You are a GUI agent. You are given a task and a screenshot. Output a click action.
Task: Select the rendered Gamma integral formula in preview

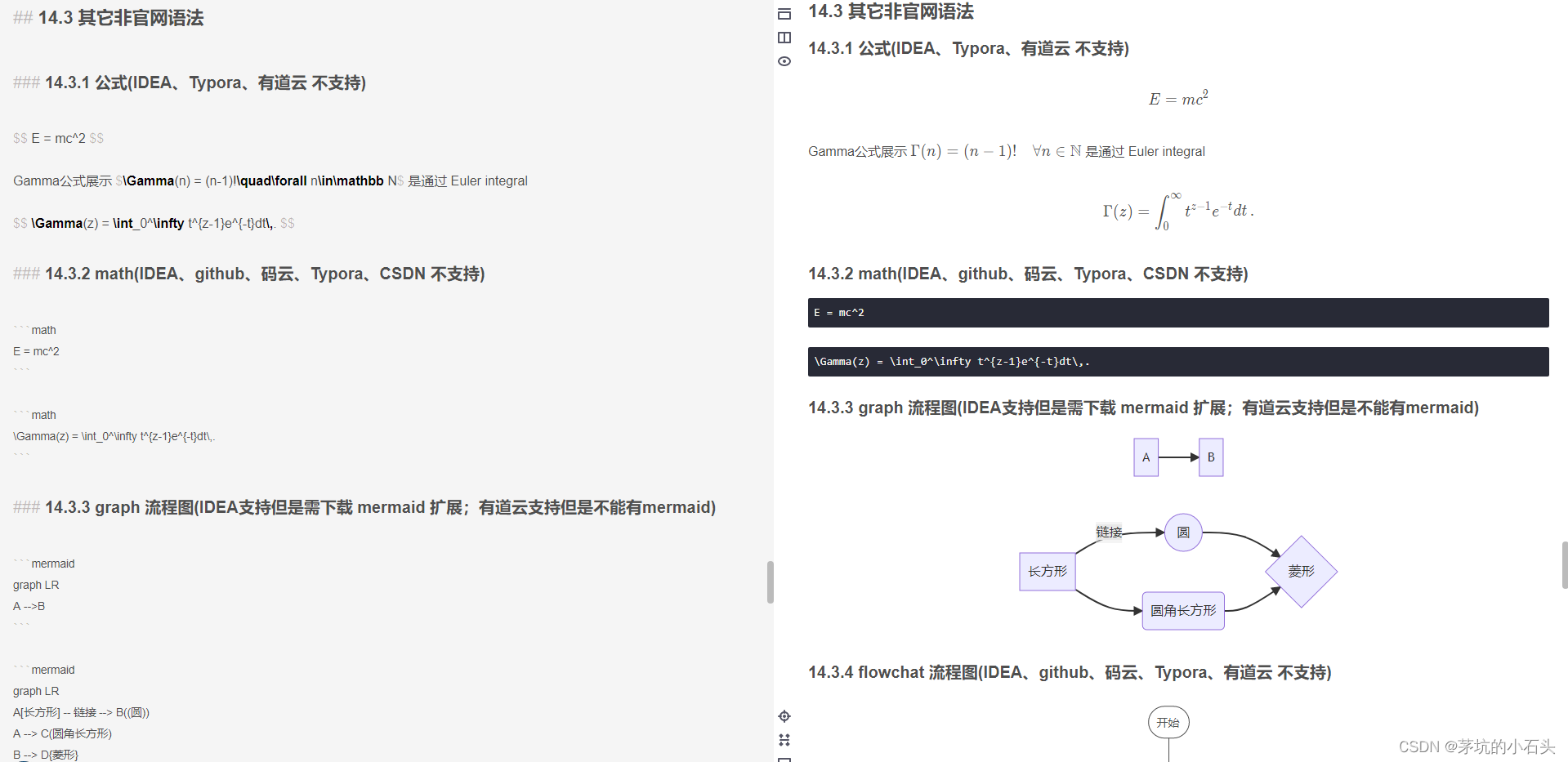[x=1178, y=211]
